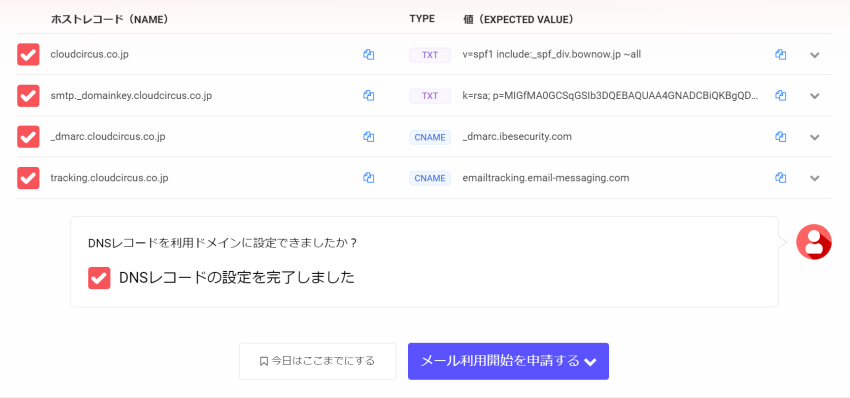Copy the emailtracking.email-messaging.com value
This screenshot has width=850, height=398.
(x=781, y=178)
